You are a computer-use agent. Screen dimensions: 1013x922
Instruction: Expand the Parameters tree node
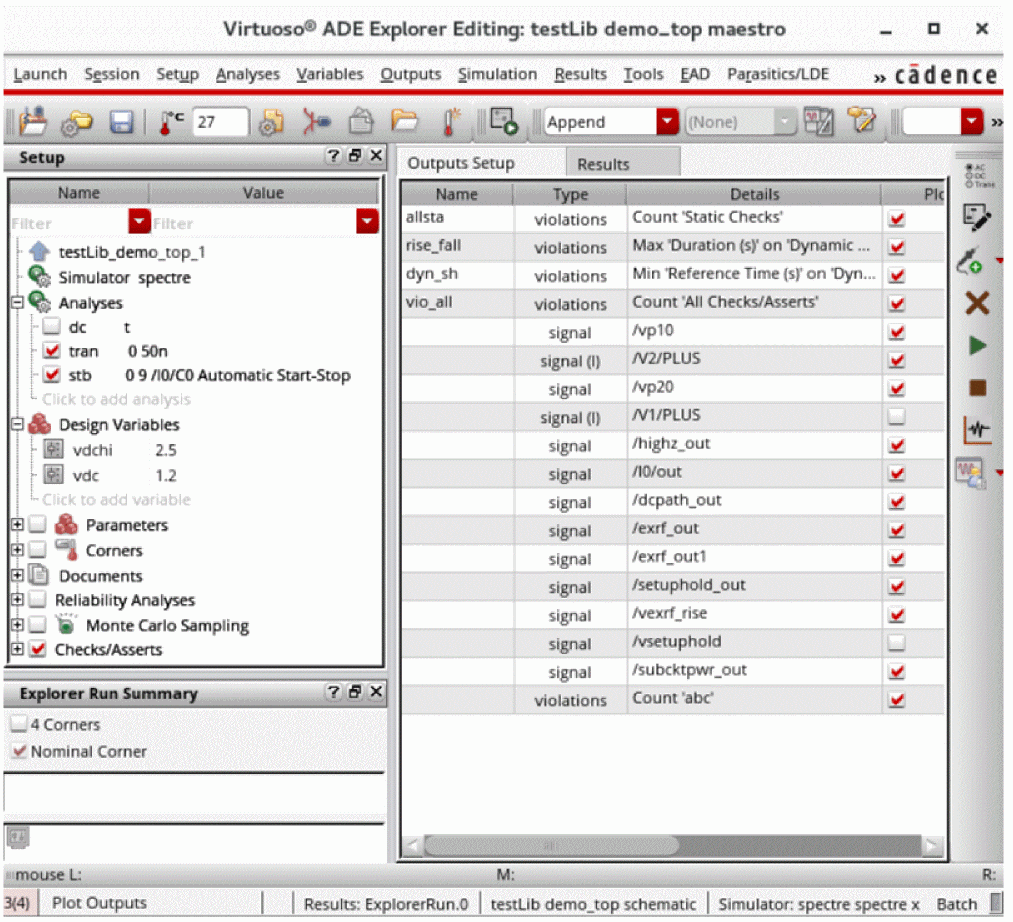pyautogui.click(x=18, y=525)
